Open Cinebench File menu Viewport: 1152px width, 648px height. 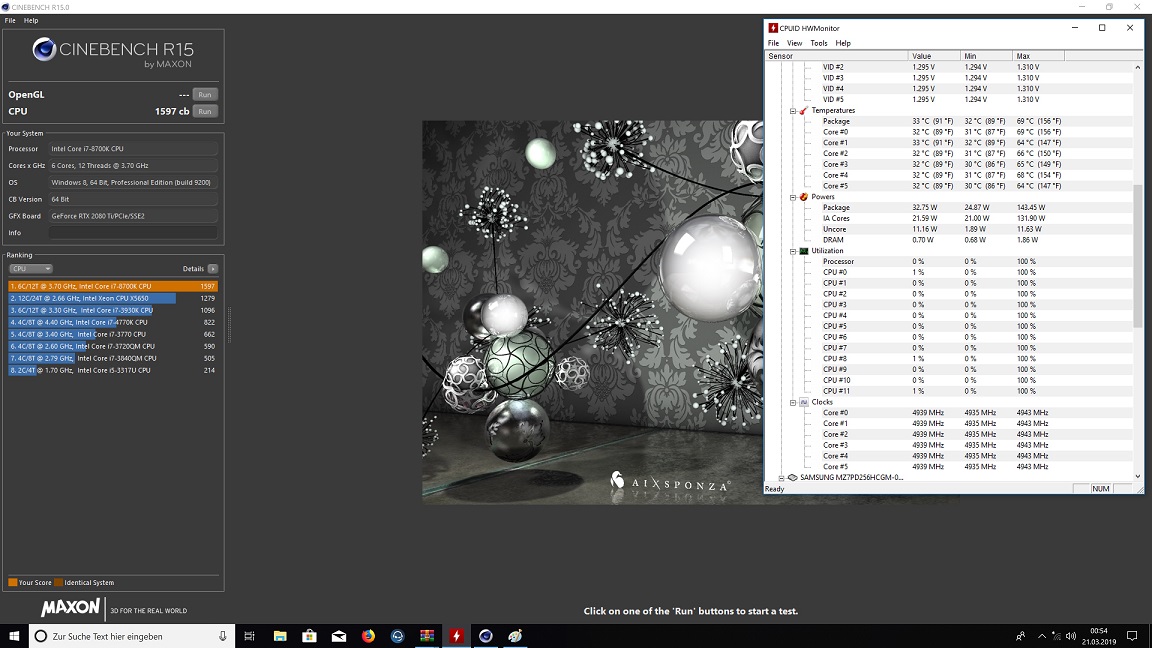coord(10,21)
